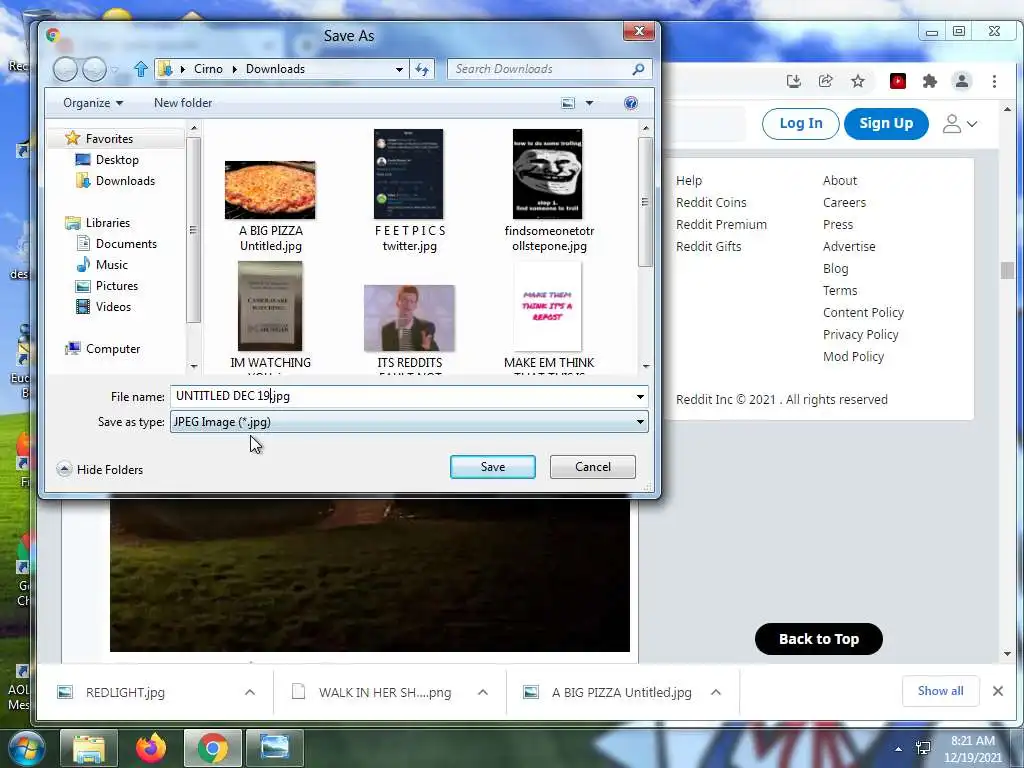Open File name history dropdown arrow
1024x768 pixels.
point(640,396)
